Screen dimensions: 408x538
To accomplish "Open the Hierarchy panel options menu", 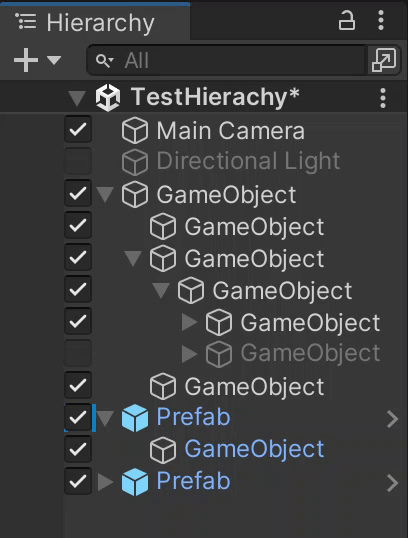I will [x=381, y=20].
